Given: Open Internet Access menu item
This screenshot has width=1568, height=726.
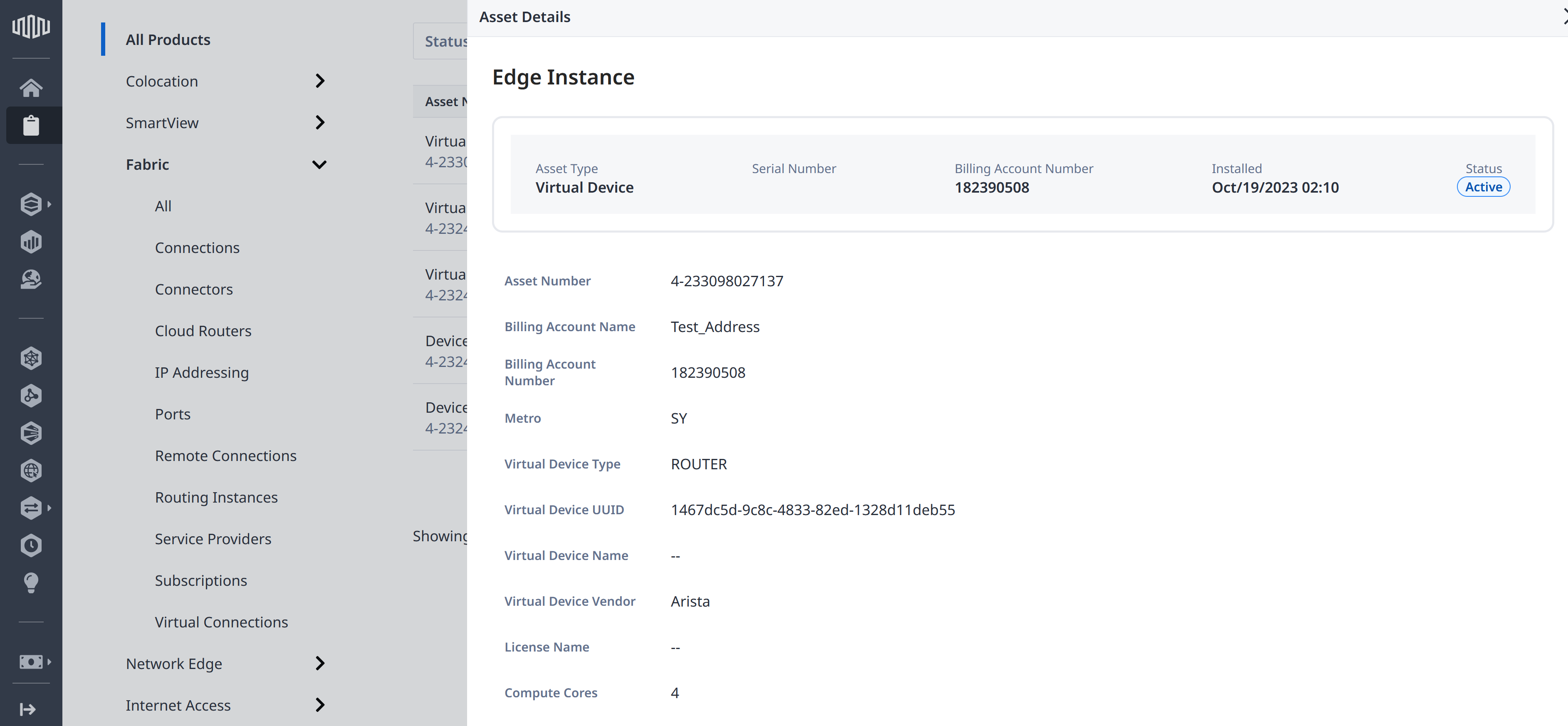Looking at the screenshot, I should click(178, 705).
